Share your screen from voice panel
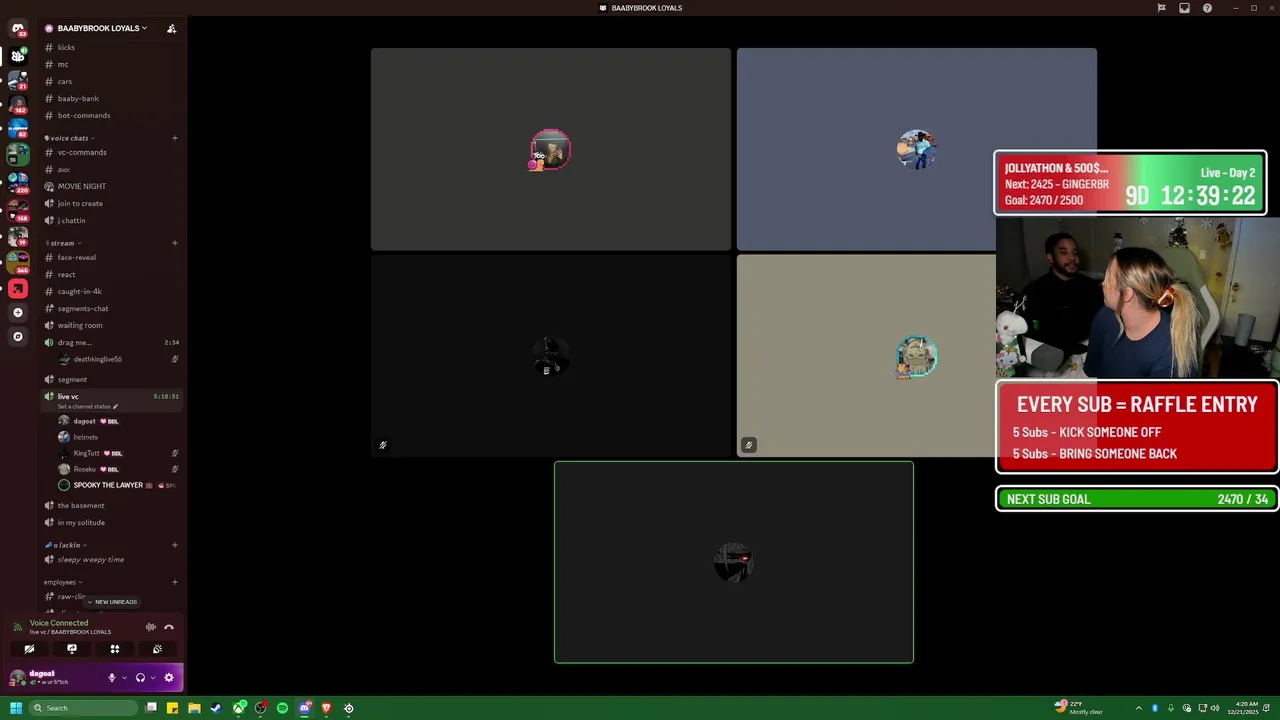 pos(72,649)
